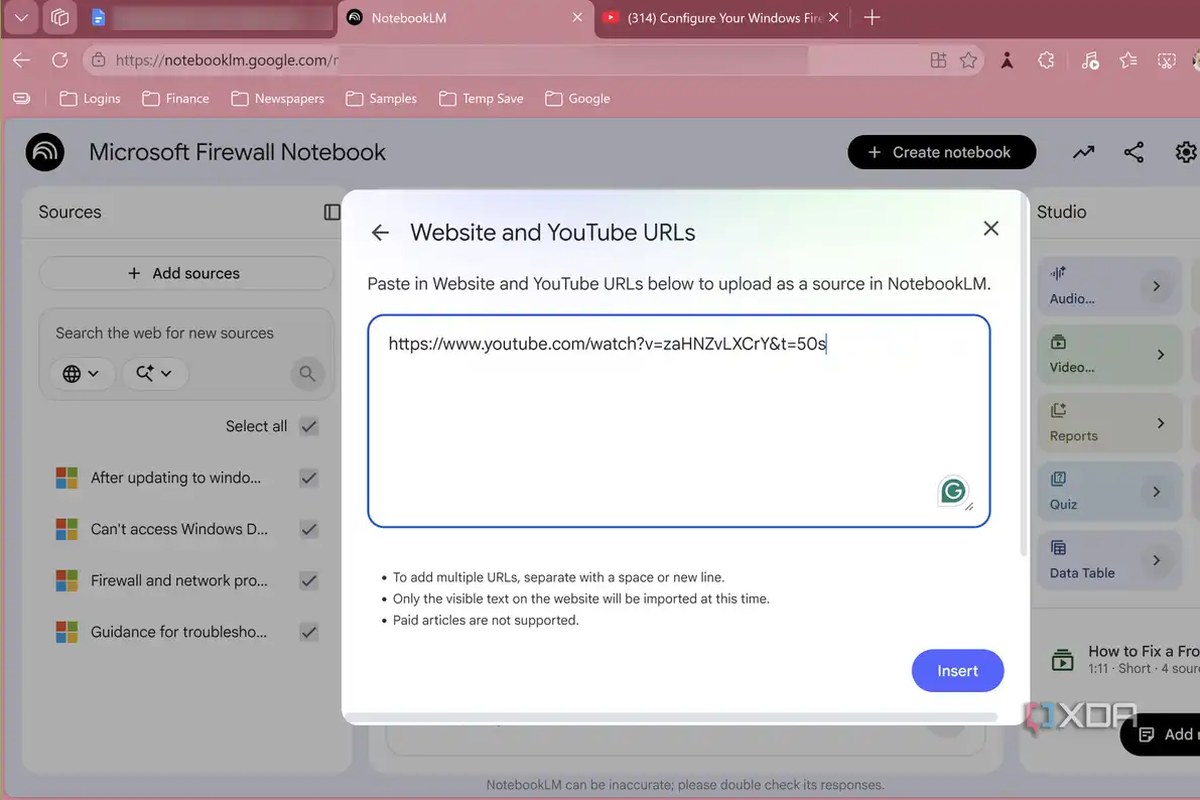This screenshot has width=1200, height=800.
Task: Switch to the YouTube Configure Windows tab
Action: 723,18
